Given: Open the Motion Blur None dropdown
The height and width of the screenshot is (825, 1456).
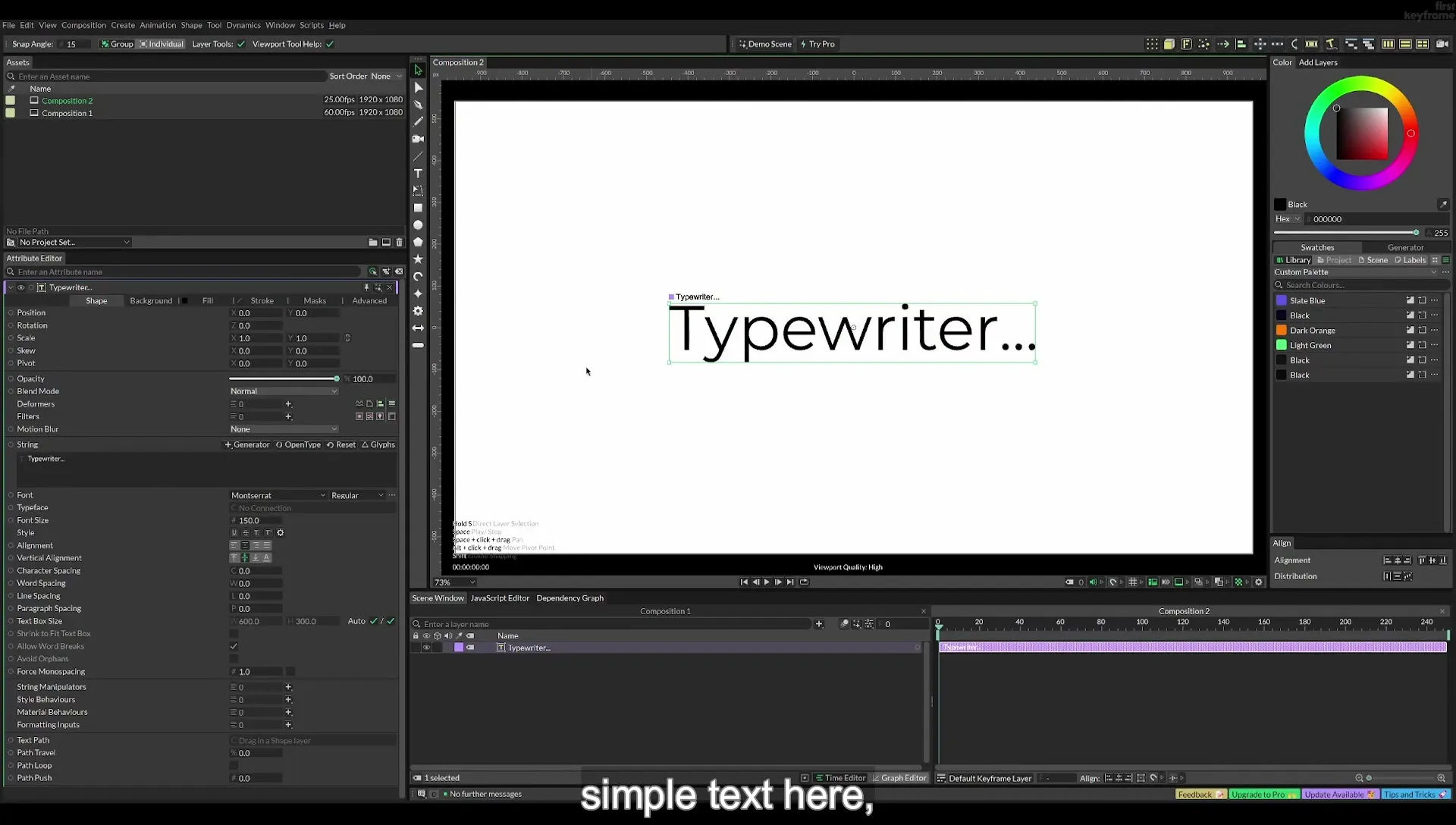Looking at the screenshot, I should point(284,429).
